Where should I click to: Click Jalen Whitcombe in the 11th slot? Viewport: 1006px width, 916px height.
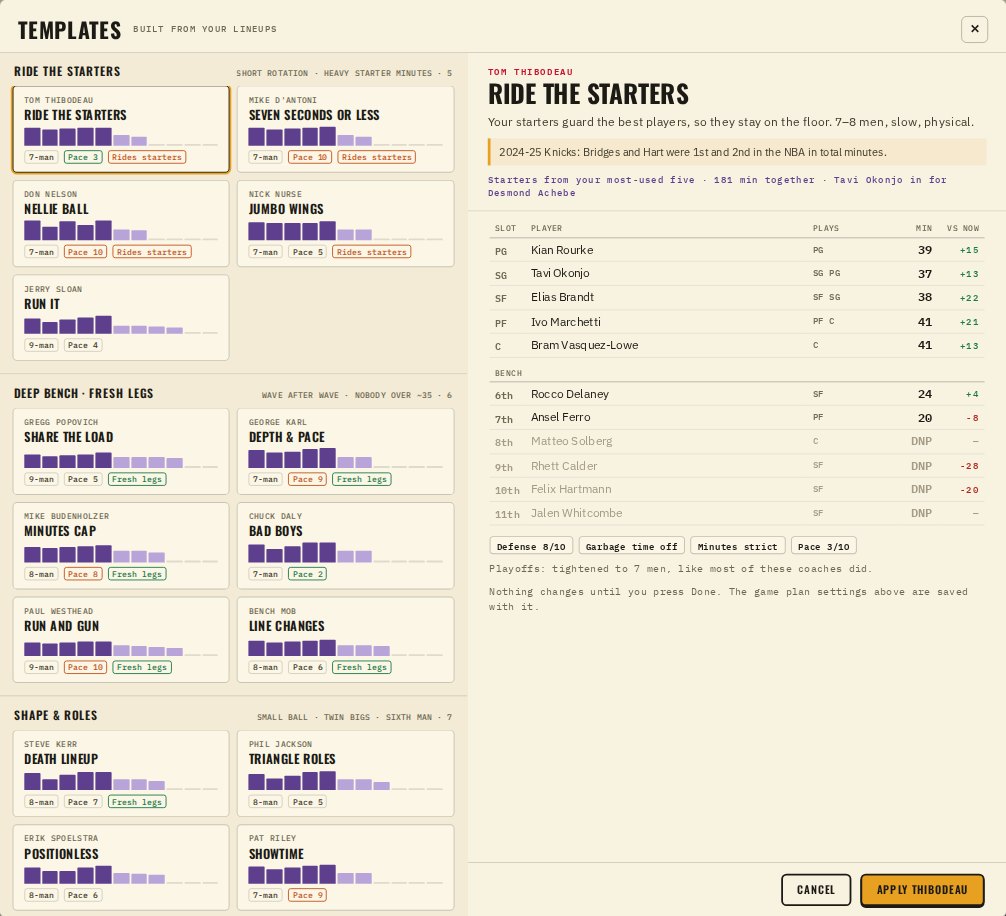(737, 514)
